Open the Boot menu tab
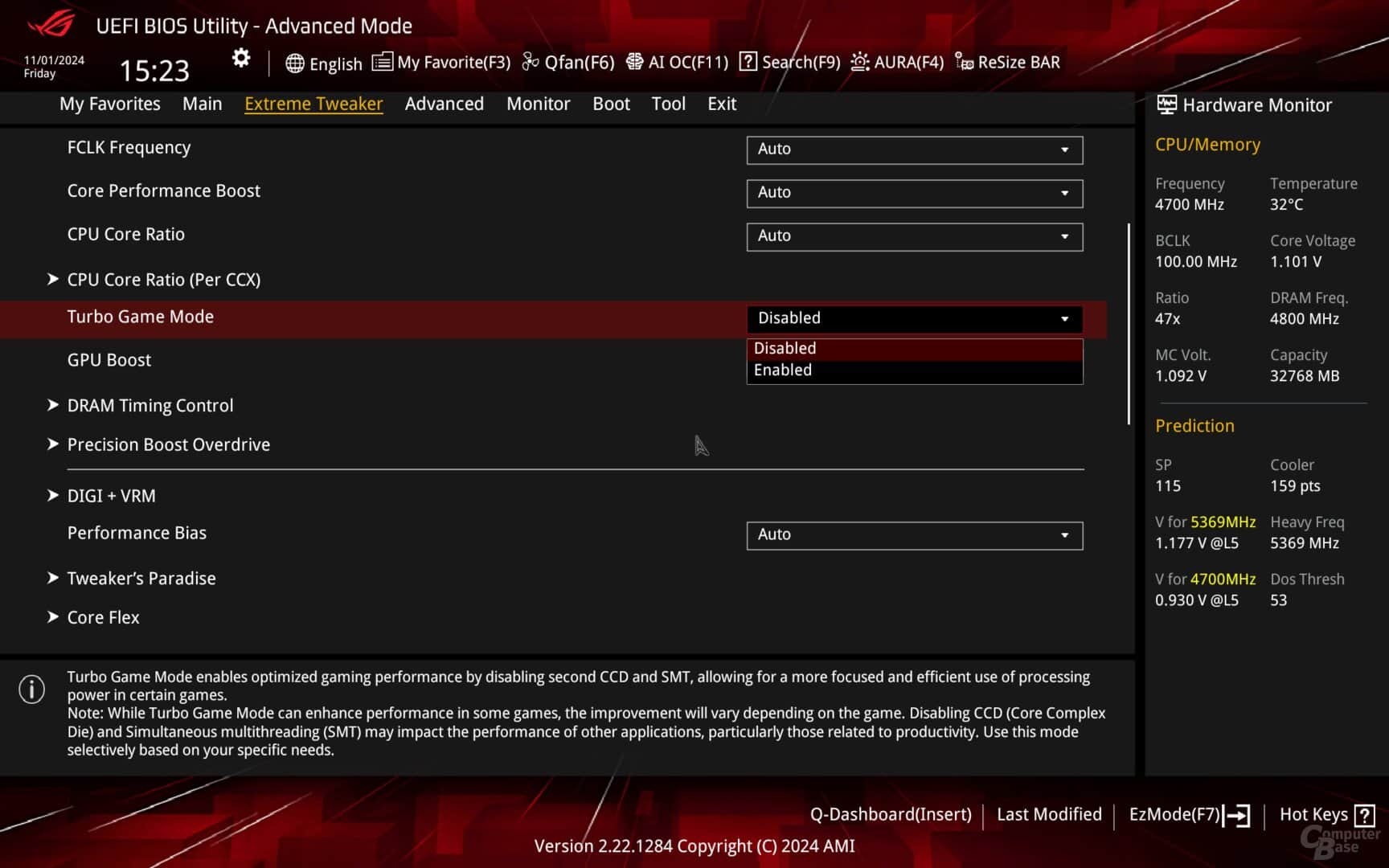 tap(611, 104)
